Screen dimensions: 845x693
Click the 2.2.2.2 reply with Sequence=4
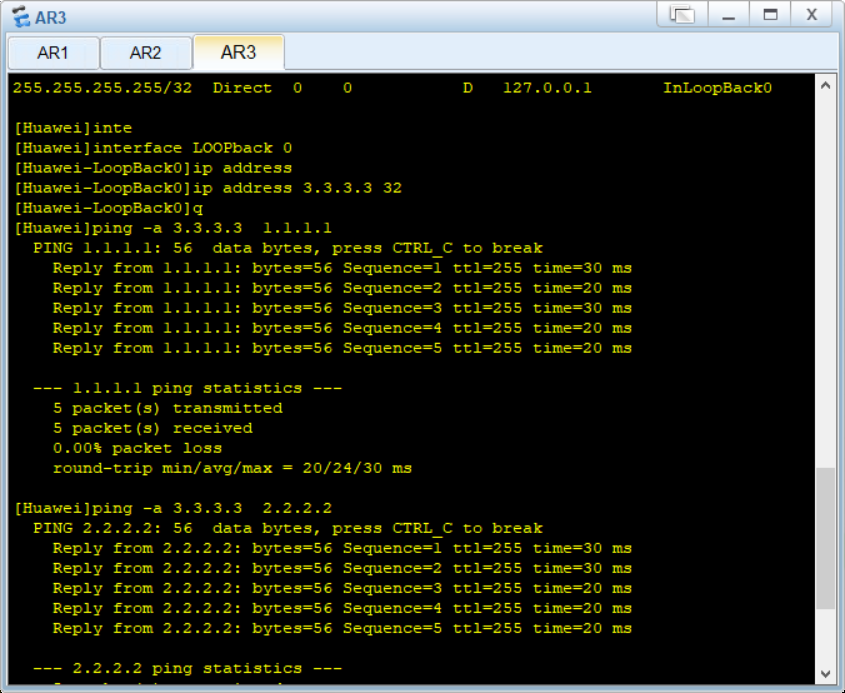pyautogui.click(x=342, y=608)
